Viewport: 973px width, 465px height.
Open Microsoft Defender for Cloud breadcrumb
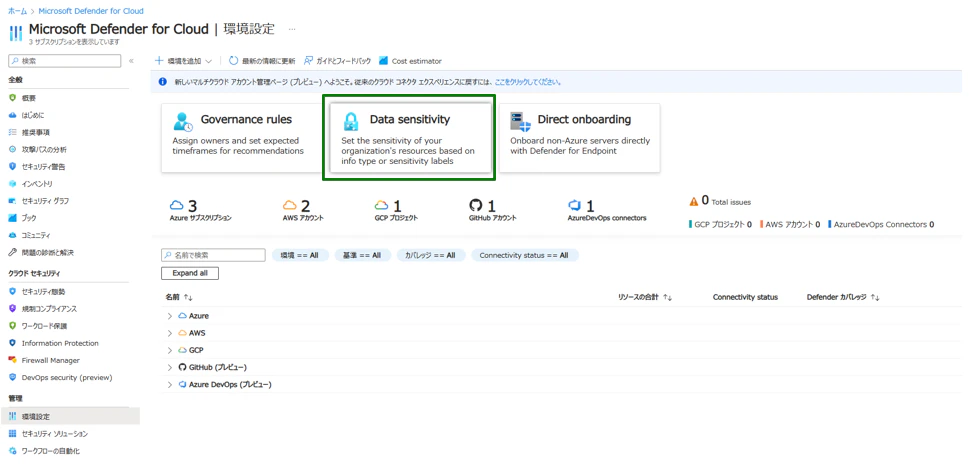pos(91,11)
